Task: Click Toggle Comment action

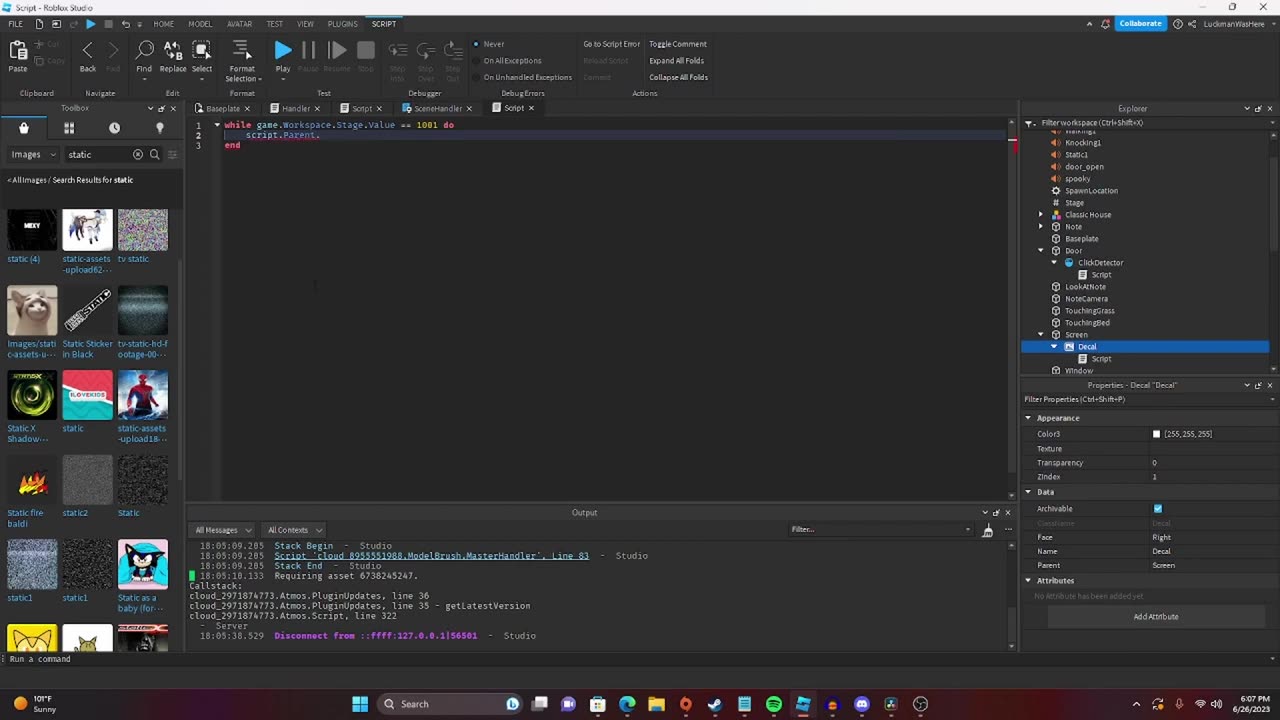Action: (x=678, y=44)
